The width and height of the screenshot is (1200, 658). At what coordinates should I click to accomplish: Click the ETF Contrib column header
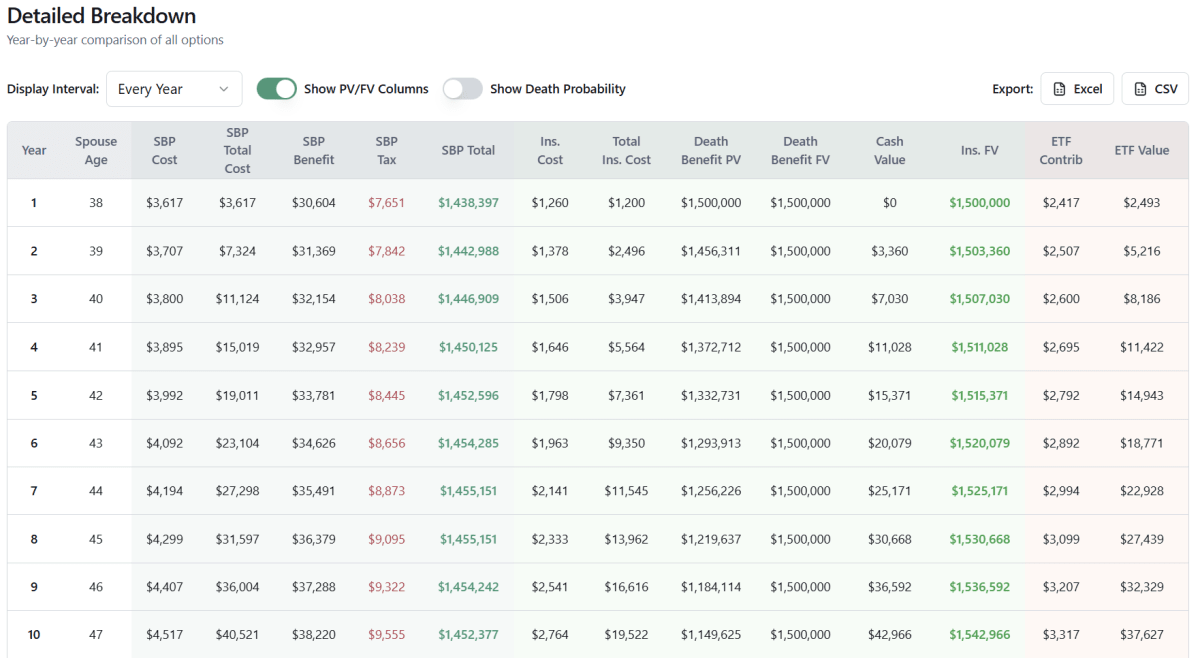click(x=1061, y=150)
